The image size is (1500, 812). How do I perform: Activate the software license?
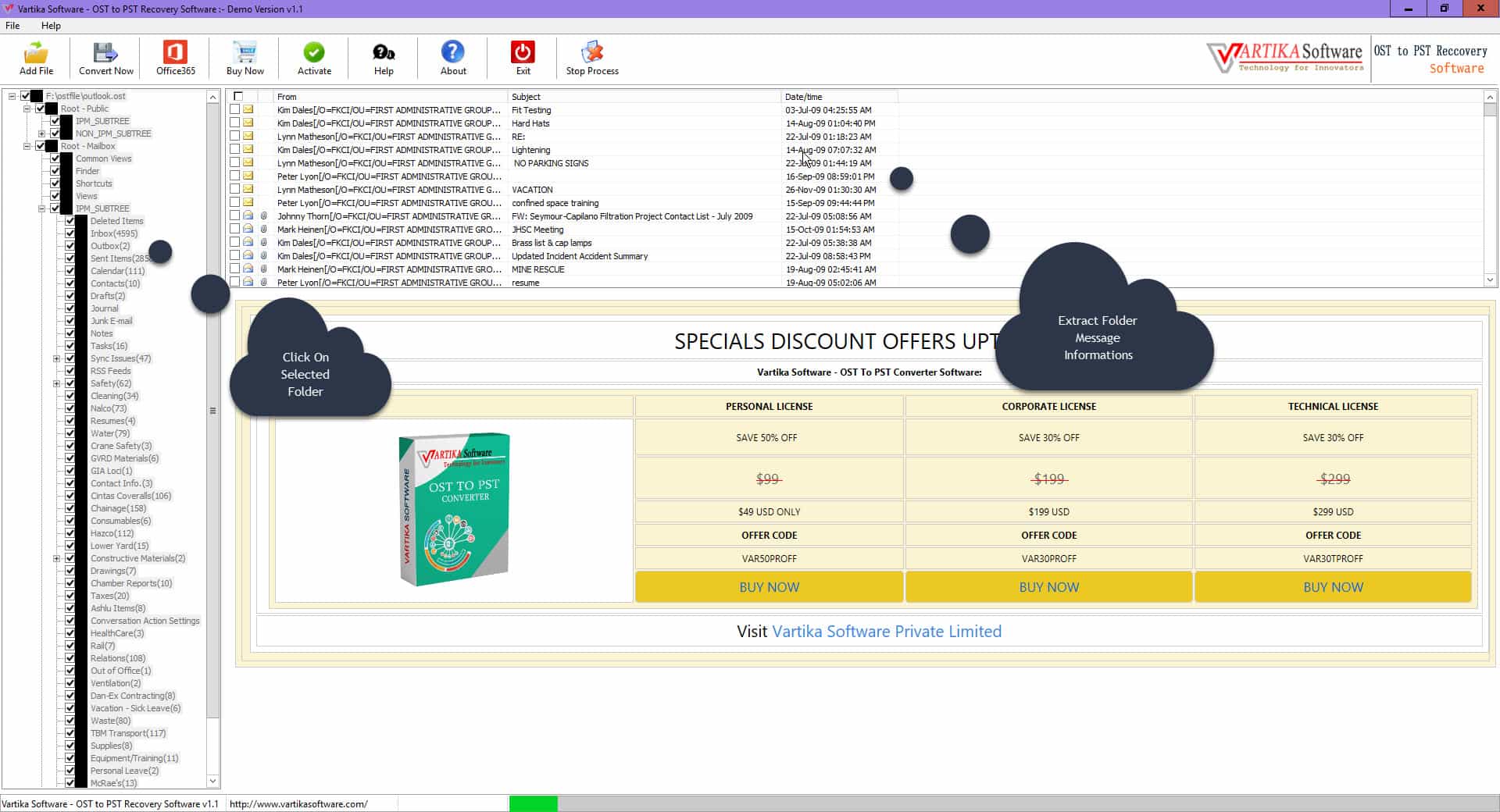(314, 59)
